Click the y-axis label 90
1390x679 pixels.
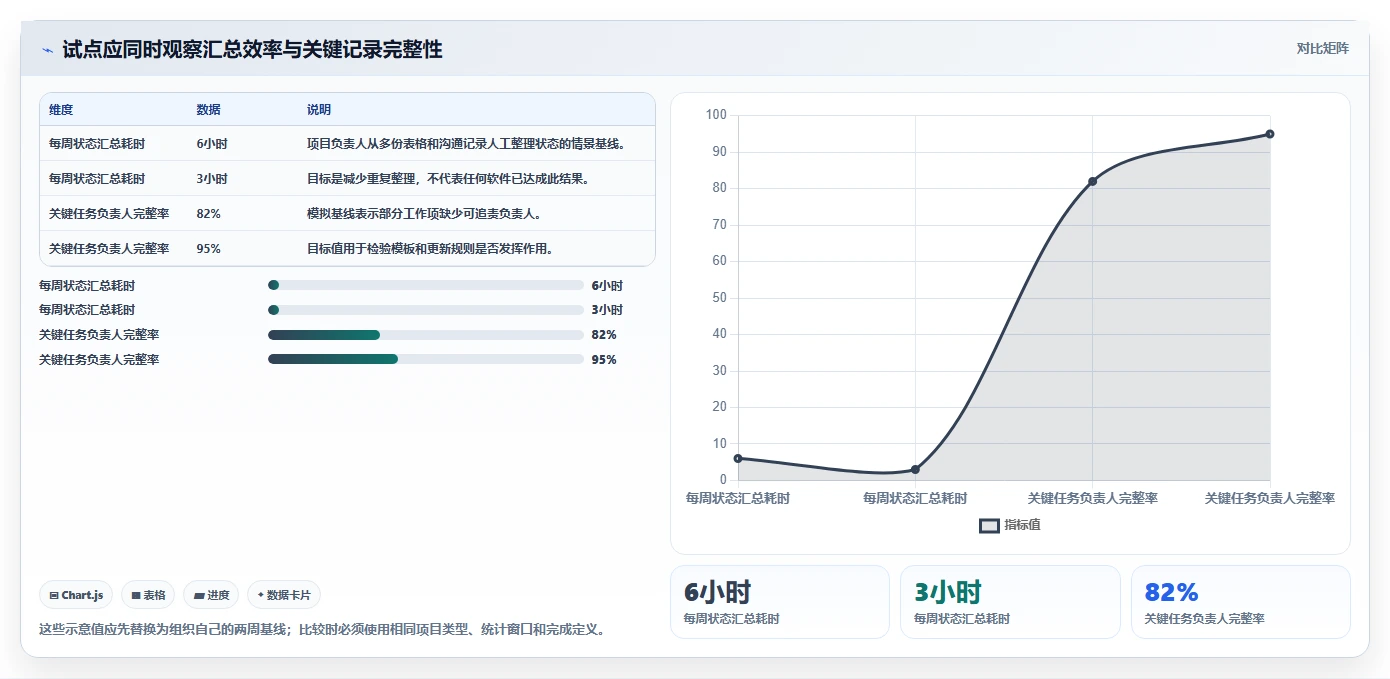[x=719, y=152]
